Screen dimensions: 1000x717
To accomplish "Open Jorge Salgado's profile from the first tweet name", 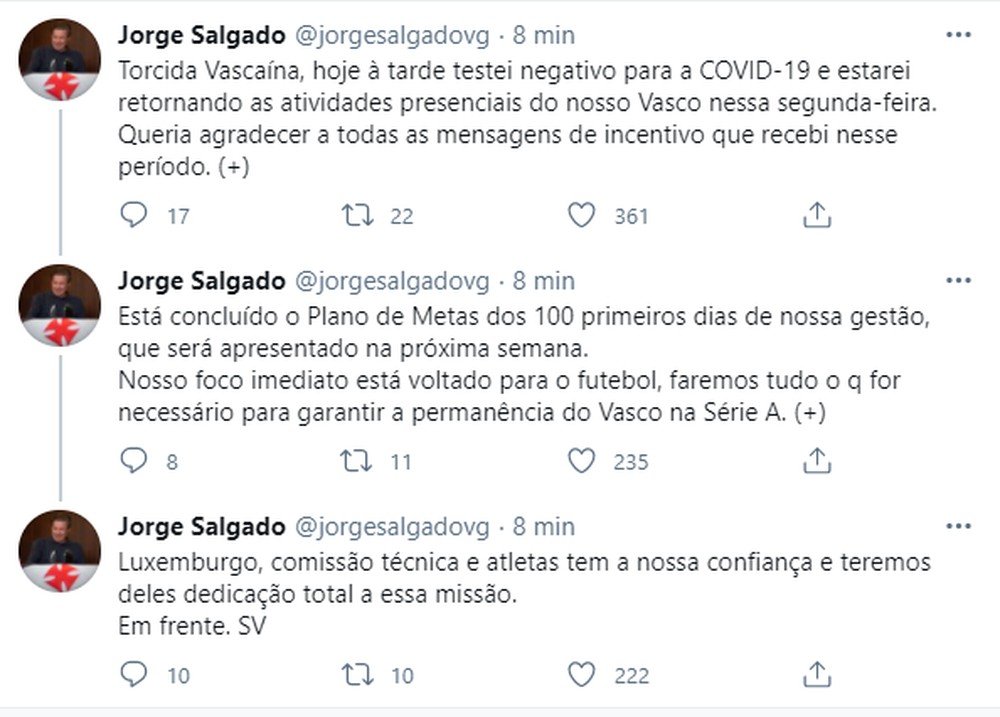I will point(201,35).
